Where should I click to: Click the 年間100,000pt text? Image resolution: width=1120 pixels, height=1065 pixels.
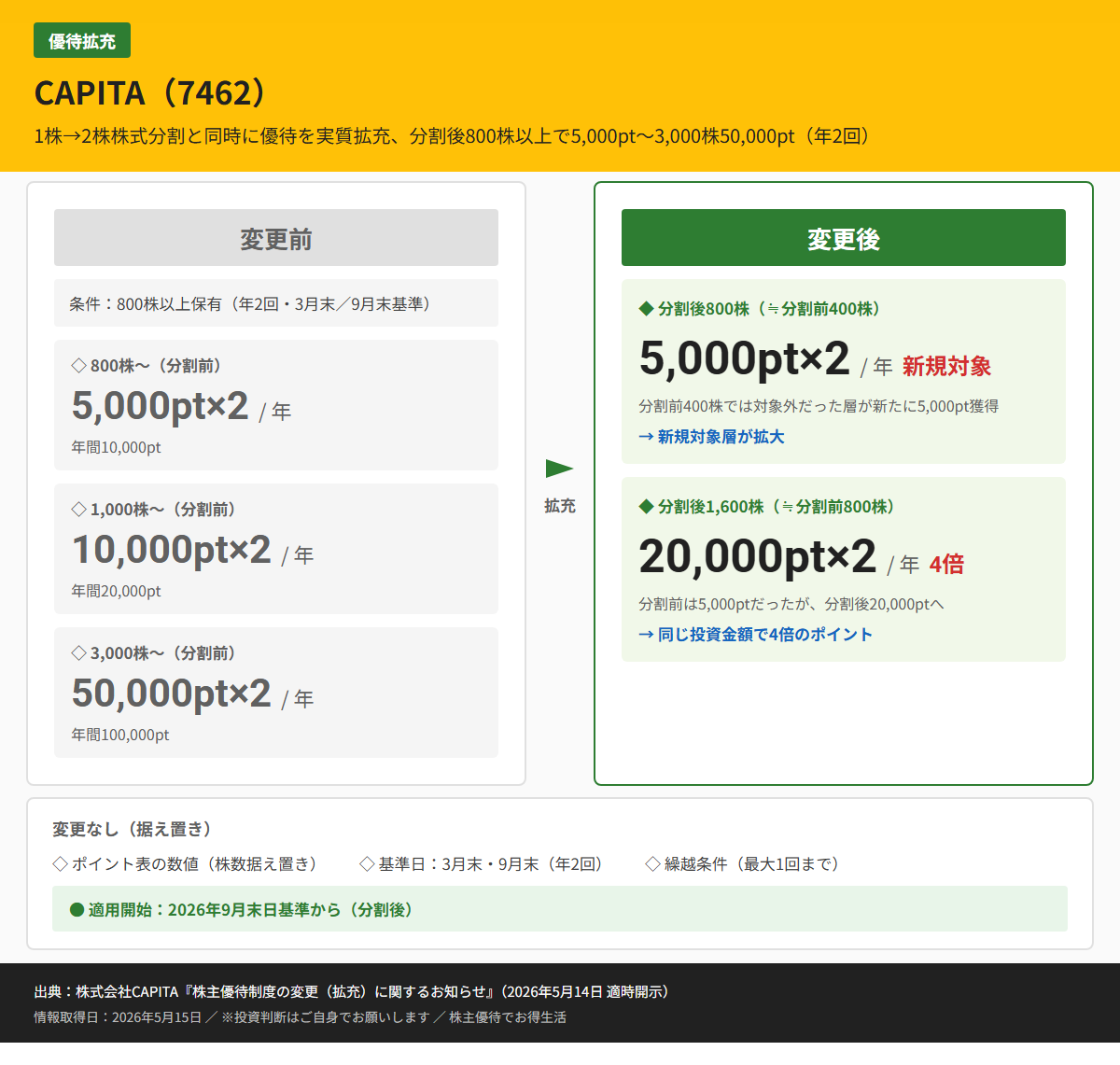pyautogui.click(x=120, y=735)
